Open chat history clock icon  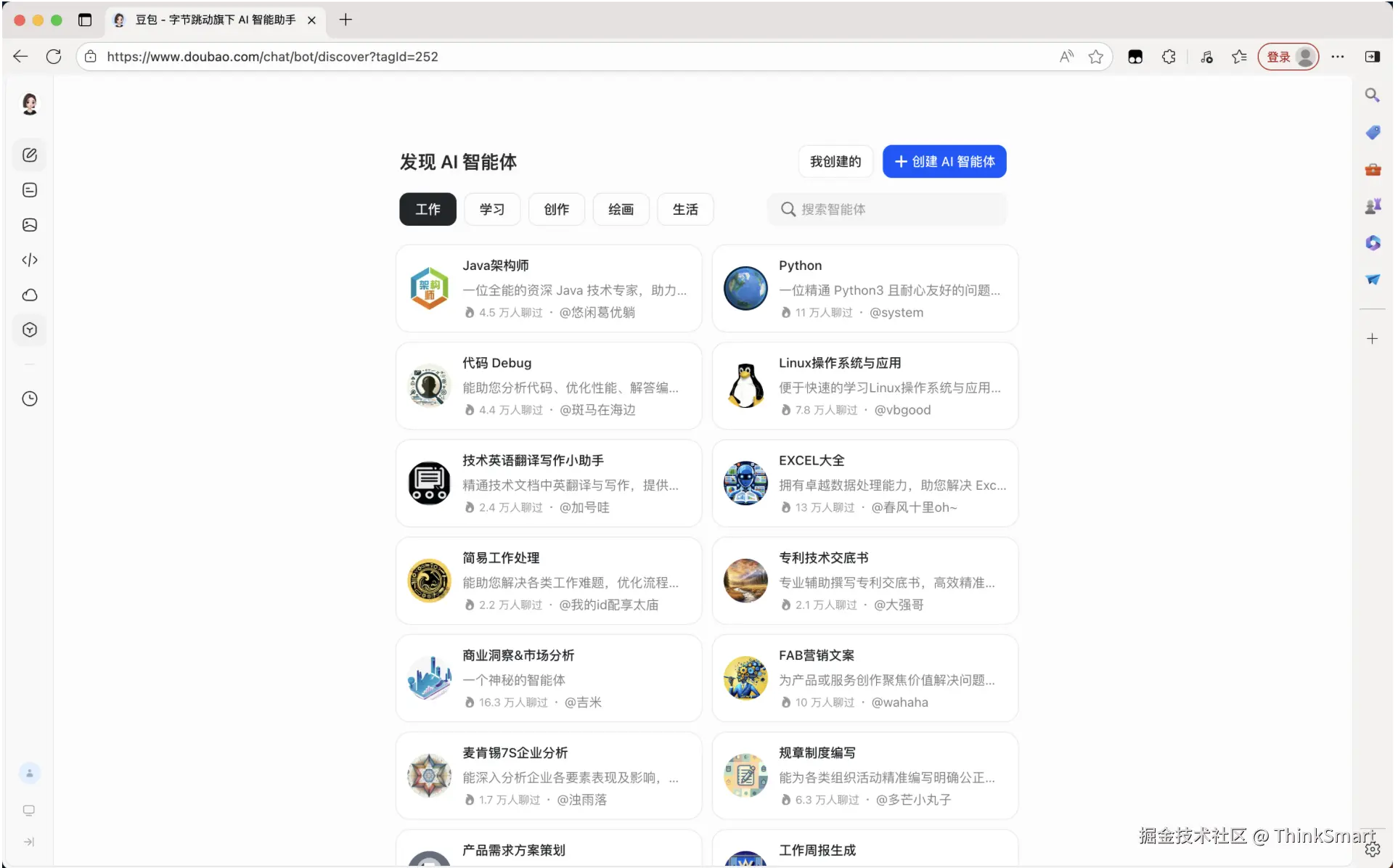point(30,398)
